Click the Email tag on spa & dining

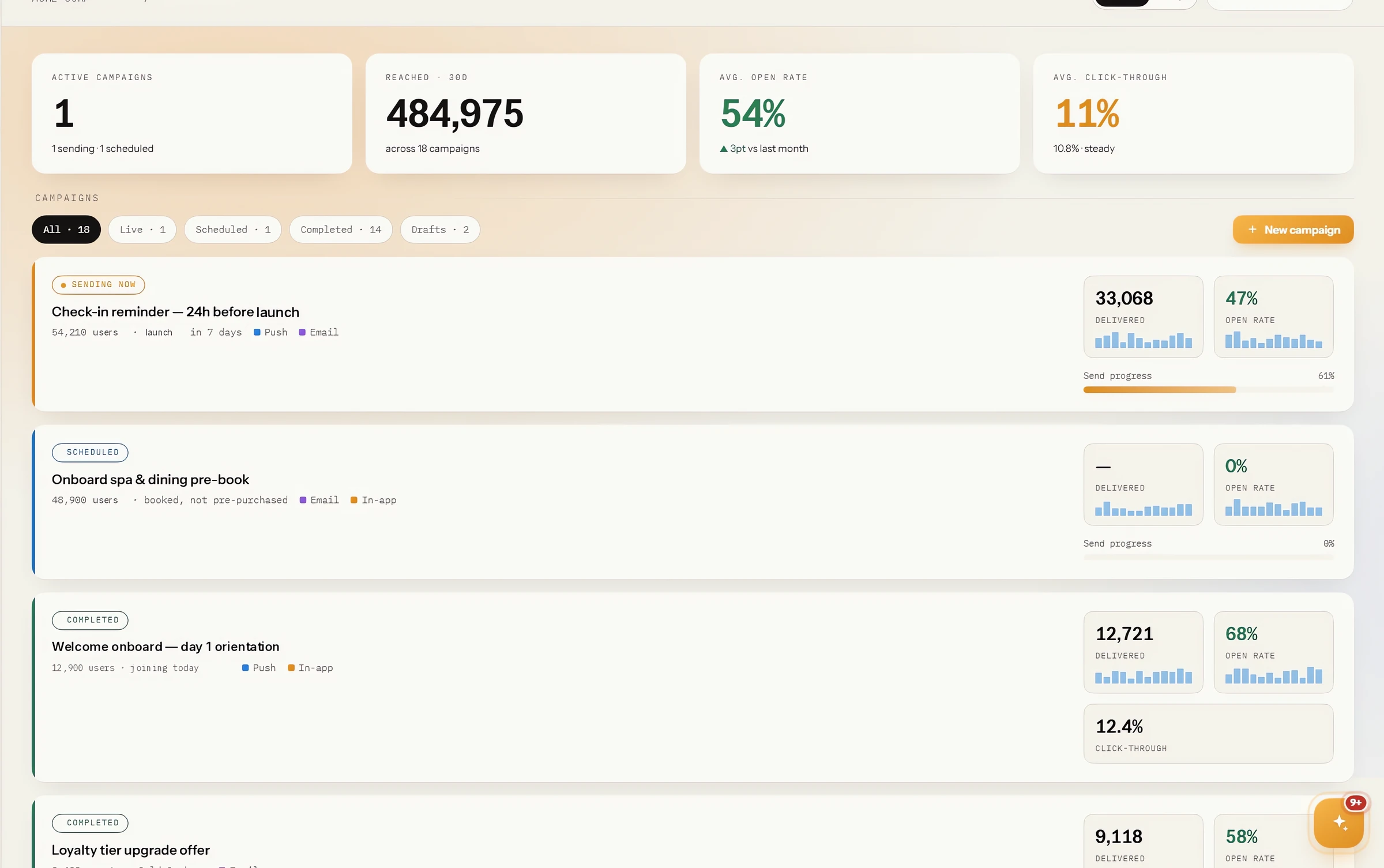319,500
